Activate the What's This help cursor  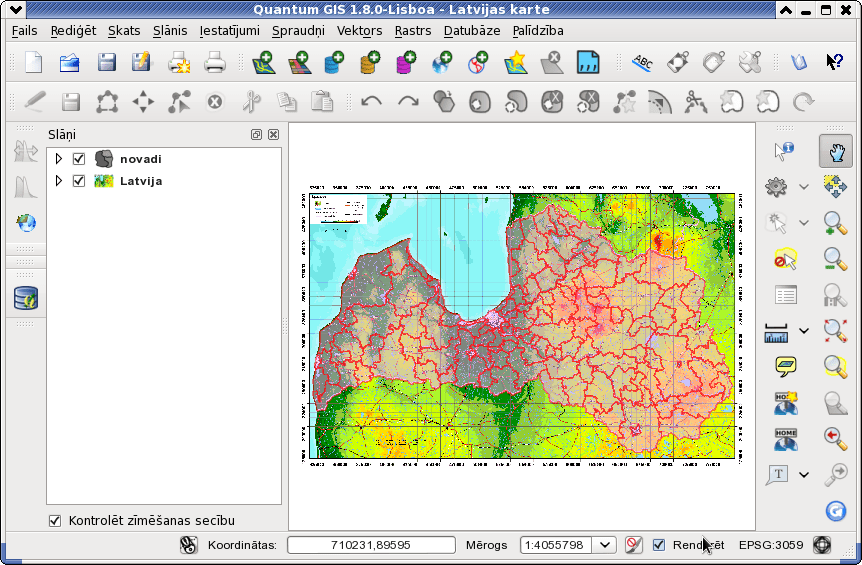[x=834, y=62]
